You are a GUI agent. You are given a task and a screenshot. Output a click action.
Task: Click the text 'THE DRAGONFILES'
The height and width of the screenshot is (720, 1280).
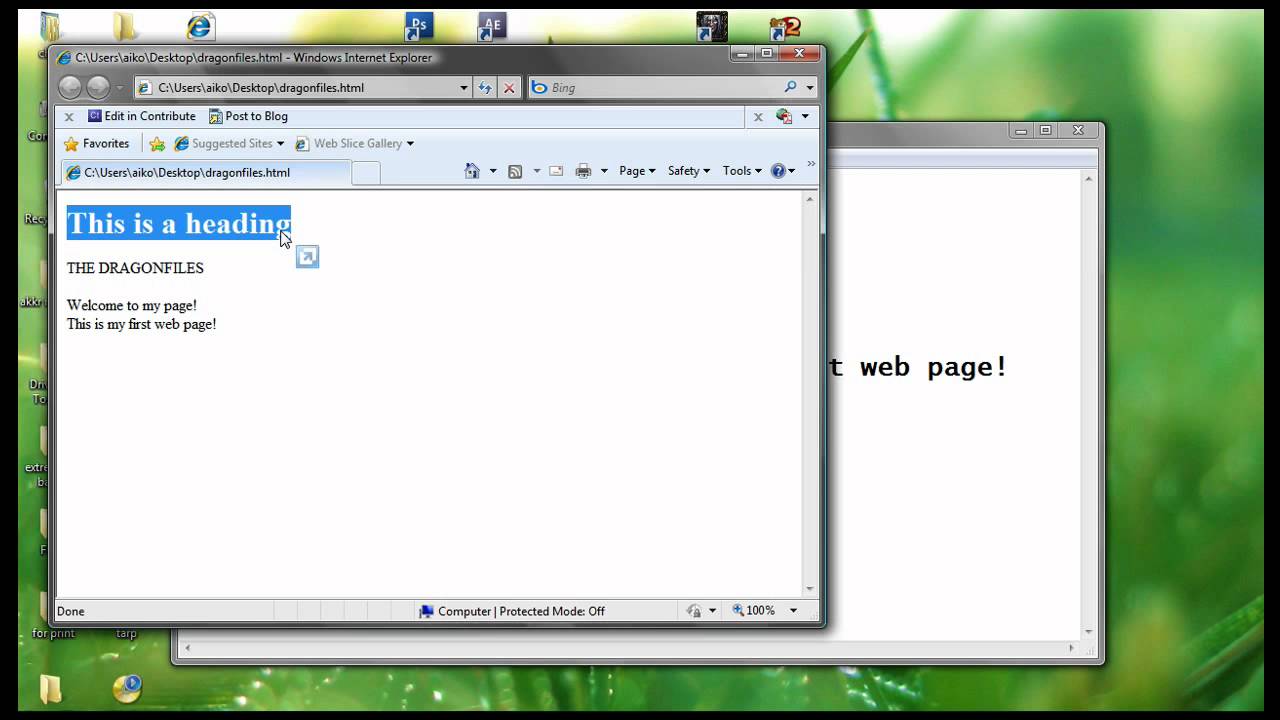click(135, 268)
